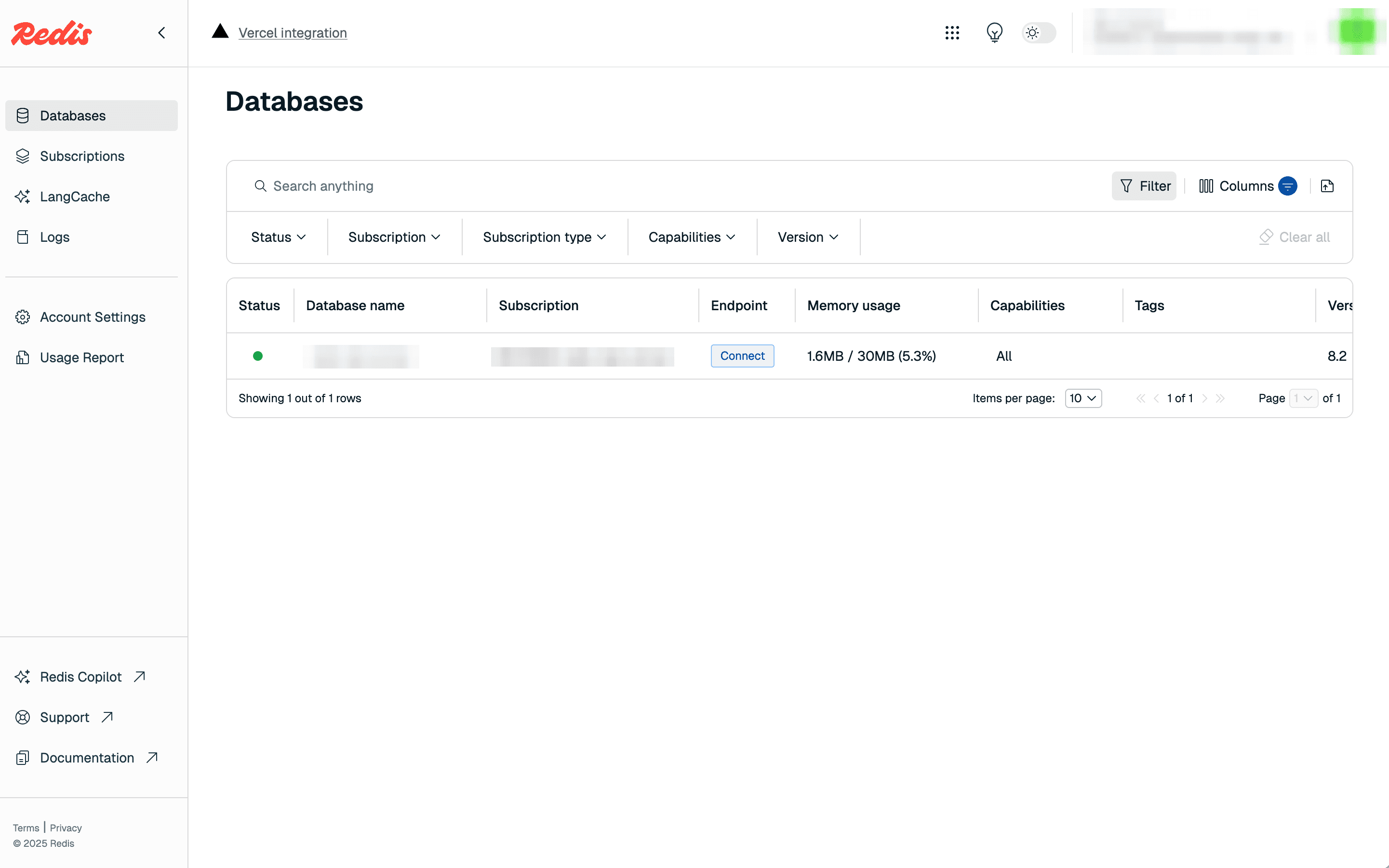Image resolution: width=1389 pixels, height=868 pixels.
Task: Open LangCache via its sparkle icon
Action: click(x=22, y=197)
